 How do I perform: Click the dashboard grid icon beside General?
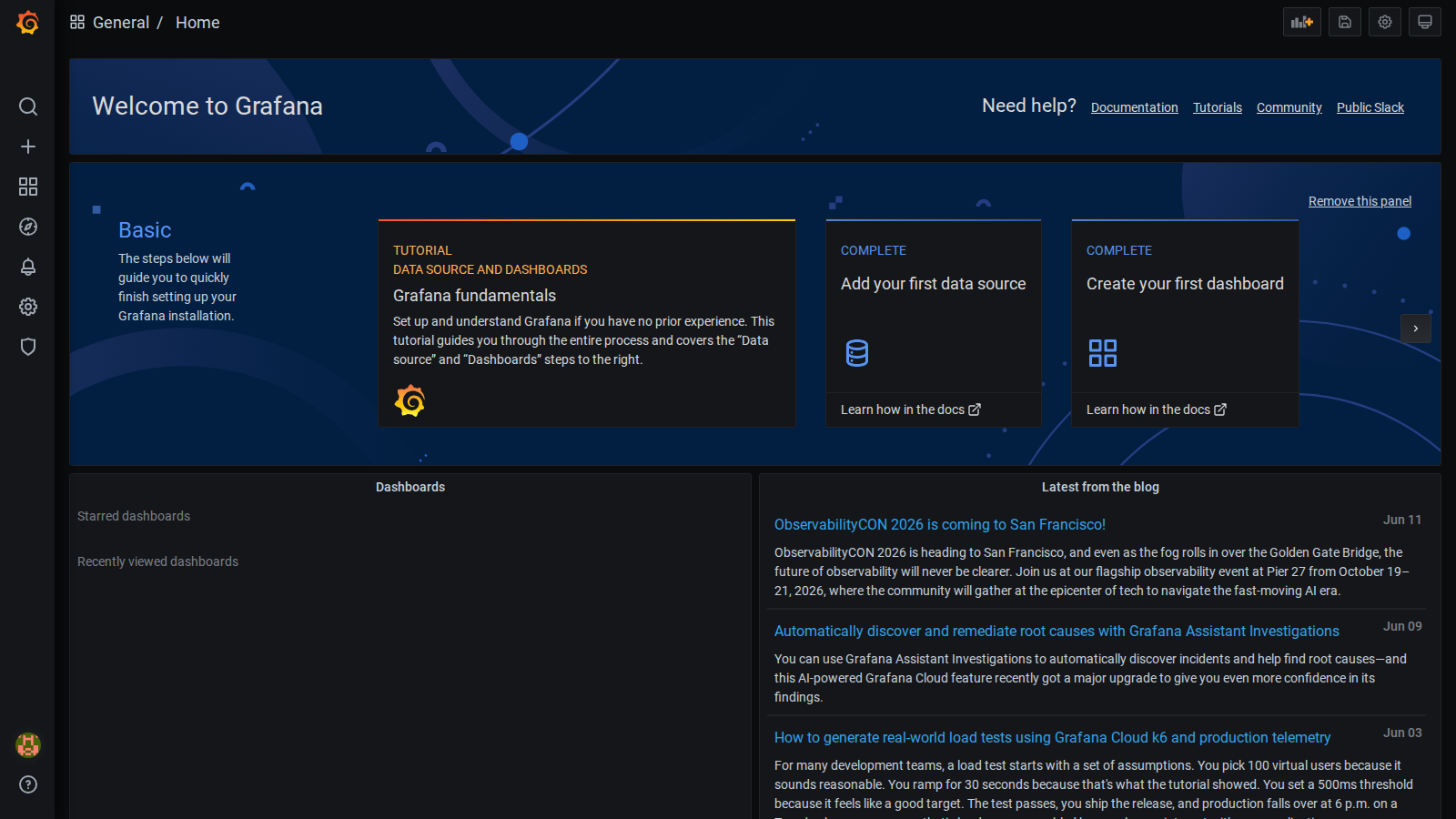click(x=77, y=22)
